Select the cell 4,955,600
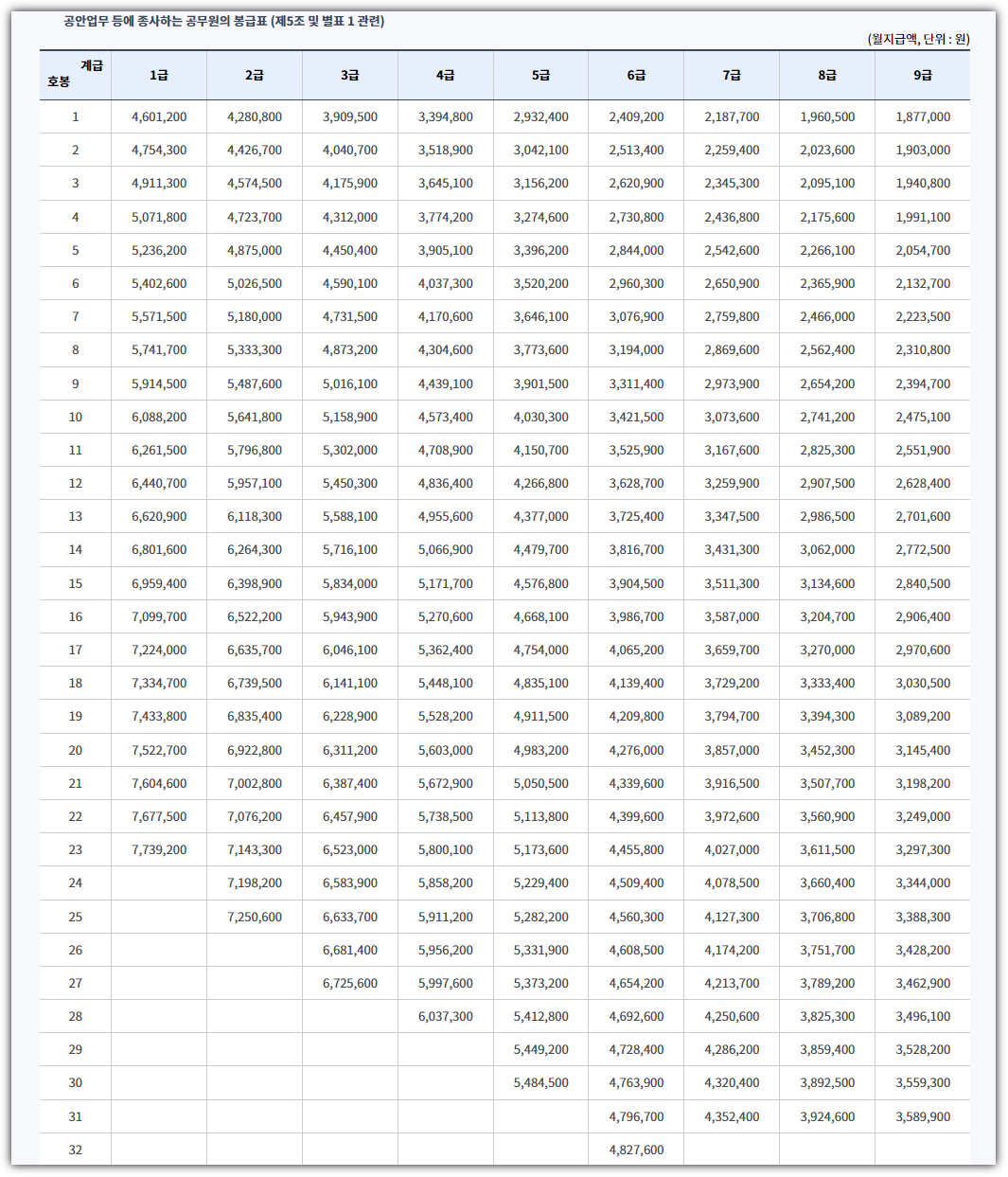 (446, 517)
